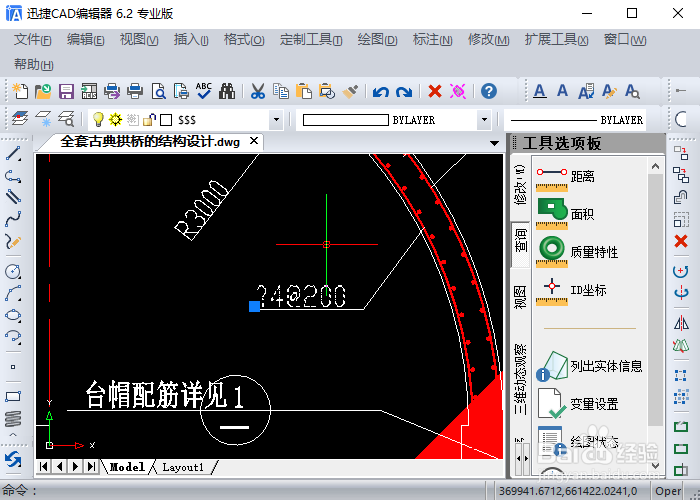The image size is (700, 500).
Task: Open the BYLAYER linetype combo box
Action: click(575, 120)
